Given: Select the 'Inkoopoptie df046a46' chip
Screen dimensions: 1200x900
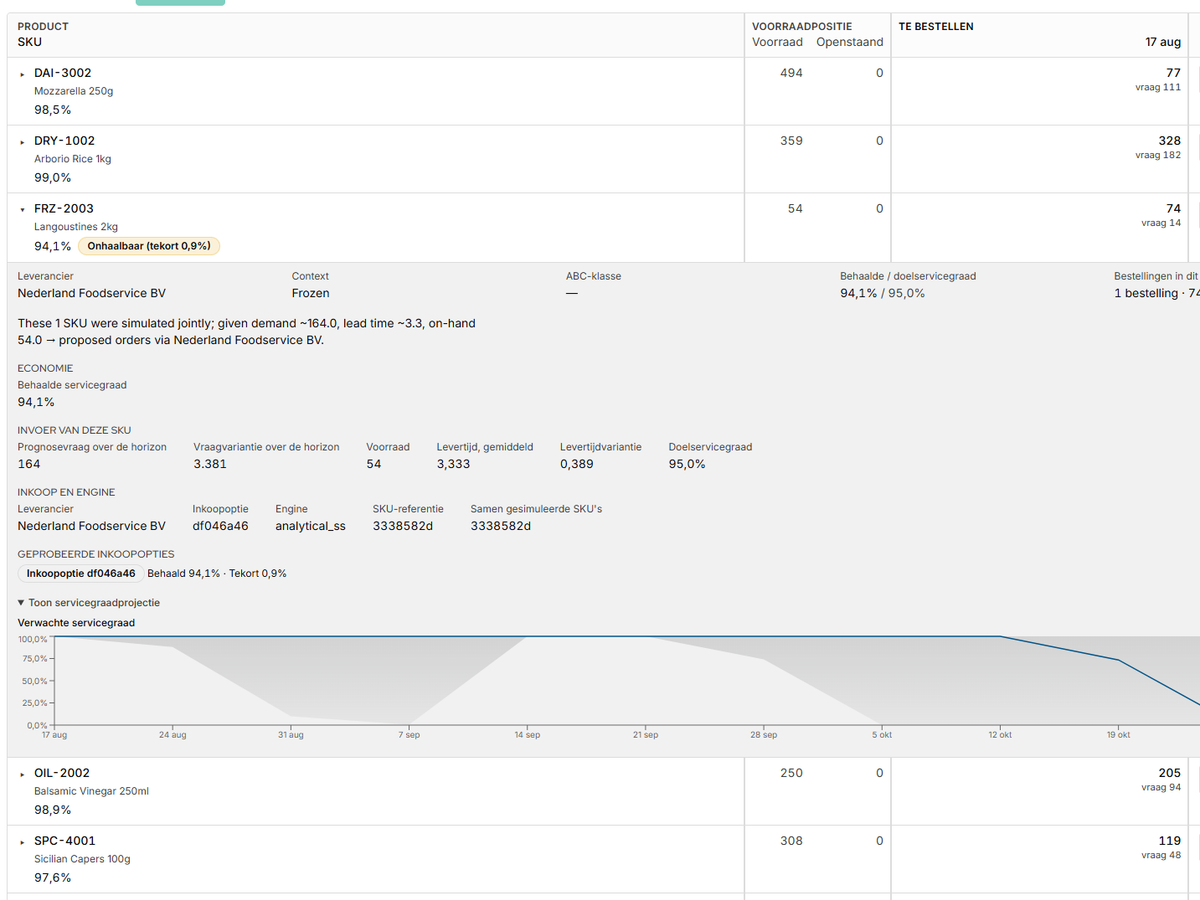Looking at the screenshot, I should 81,574.
